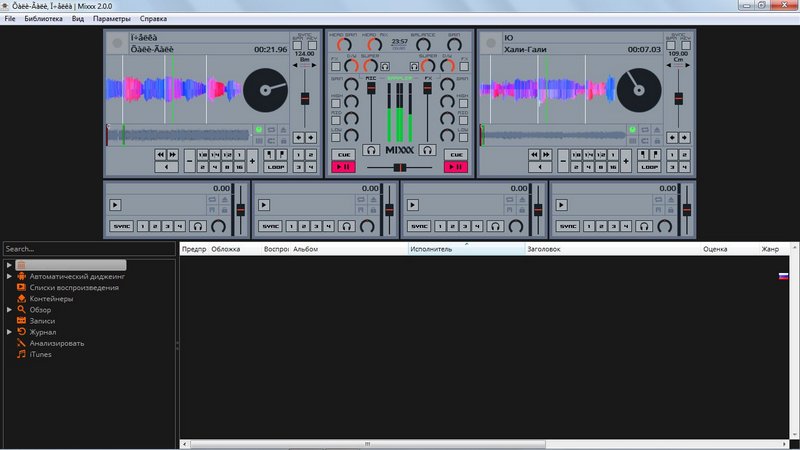Expand the first library tree node
This screenshot has width=800, height=450.
coord(9,265)
